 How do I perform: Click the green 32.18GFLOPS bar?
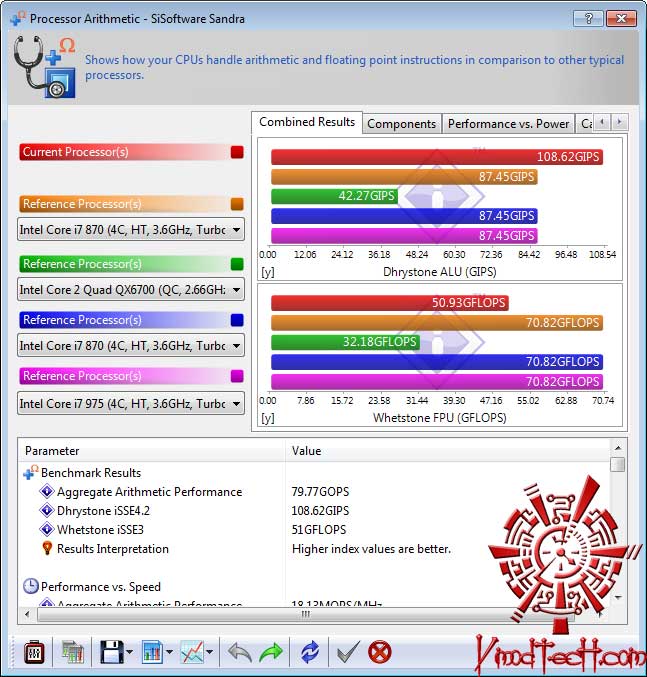pyautogui.click(x=345, y=342)
